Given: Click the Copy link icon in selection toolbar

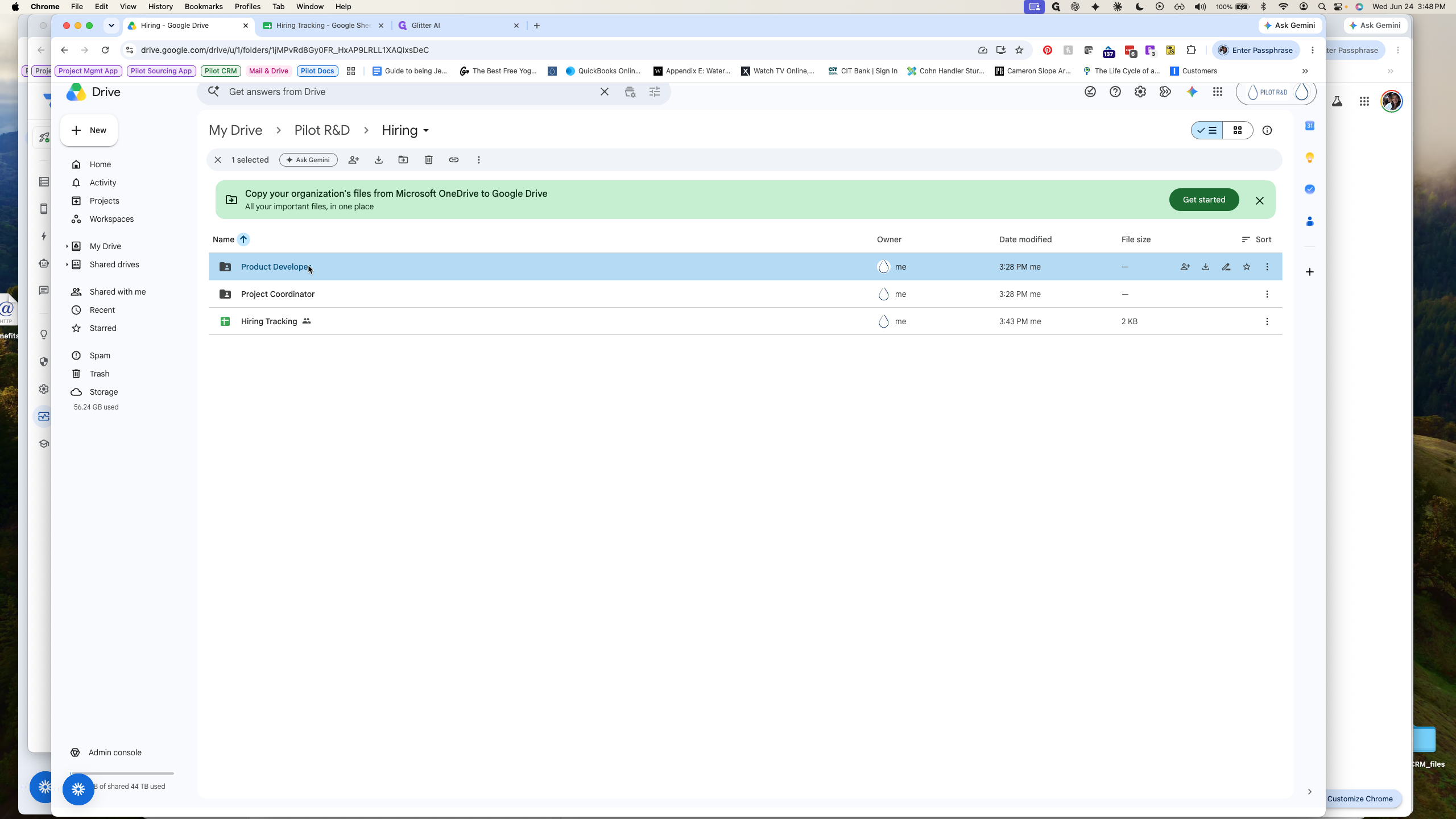Looking at the screenshot, I should click(x=454, y=160).
